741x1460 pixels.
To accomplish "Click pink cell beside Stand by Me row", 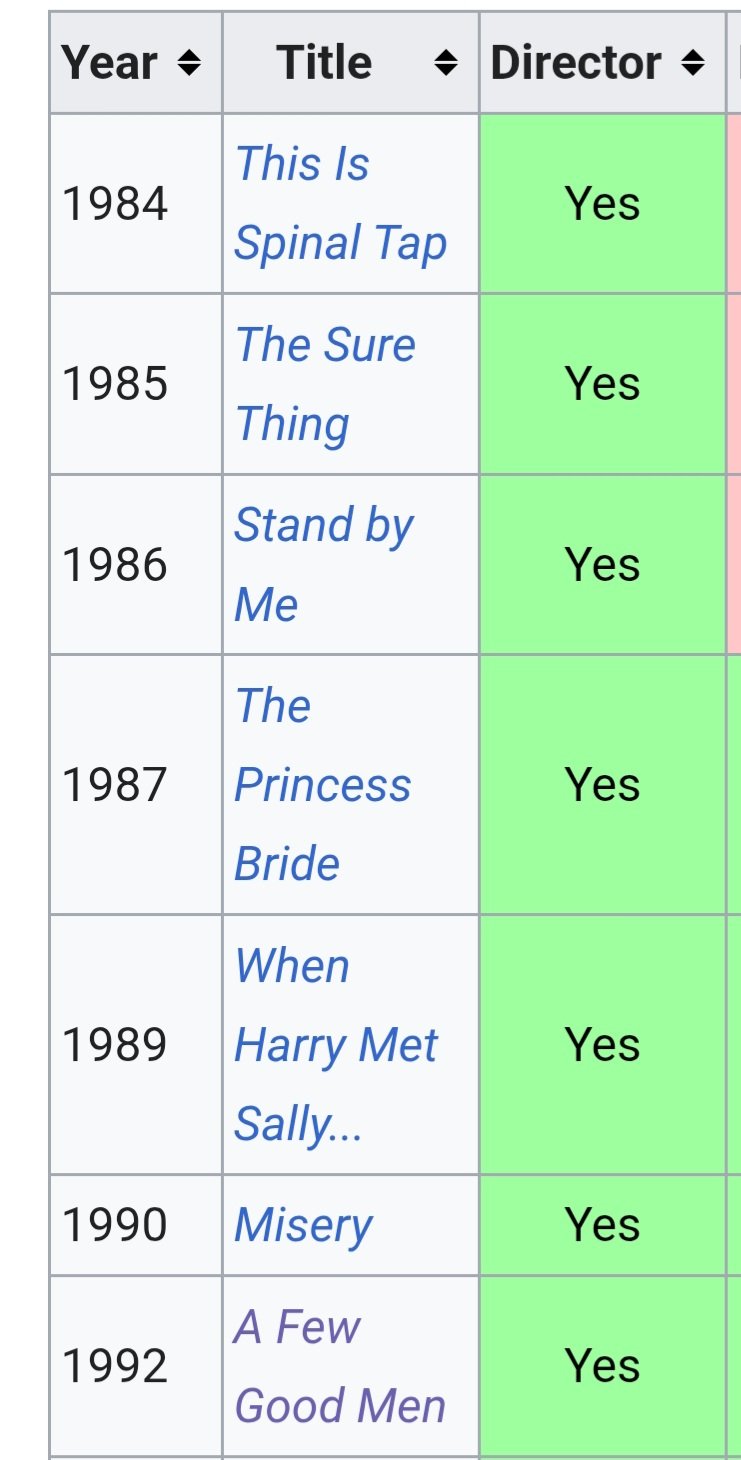I will point(734,565).
